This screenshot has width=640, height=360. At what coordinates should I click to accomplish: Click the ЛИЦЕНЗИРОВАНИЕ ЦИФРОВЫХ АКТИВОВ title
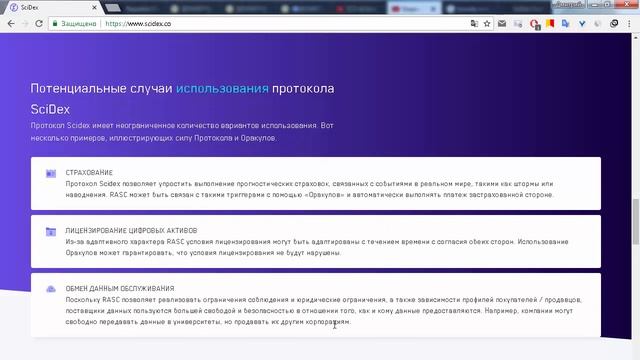click(x=131, y=231)
